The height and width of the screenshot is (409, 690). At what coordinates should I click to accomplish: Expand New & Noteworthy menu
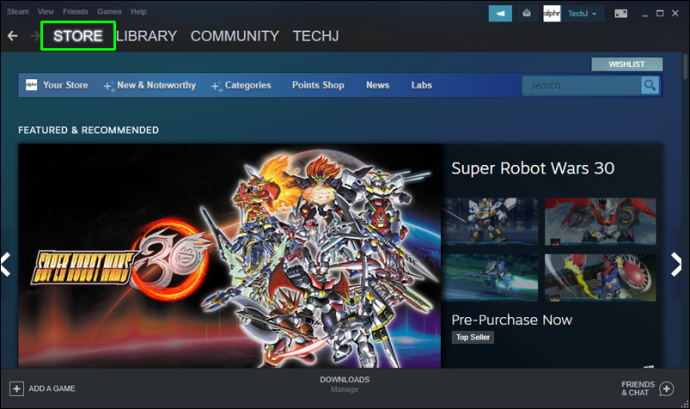(150, 85)
